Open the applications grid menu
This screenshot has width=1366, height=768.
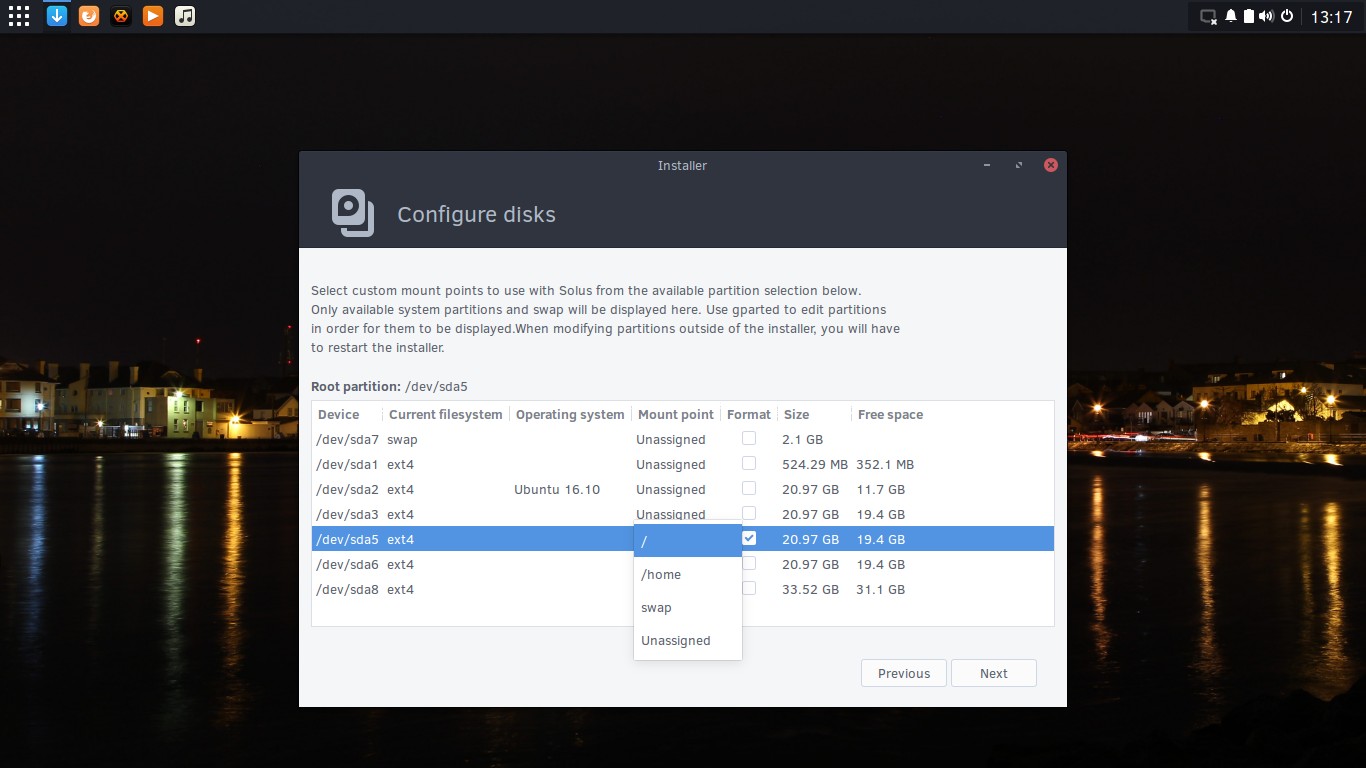tap(18, 15)
